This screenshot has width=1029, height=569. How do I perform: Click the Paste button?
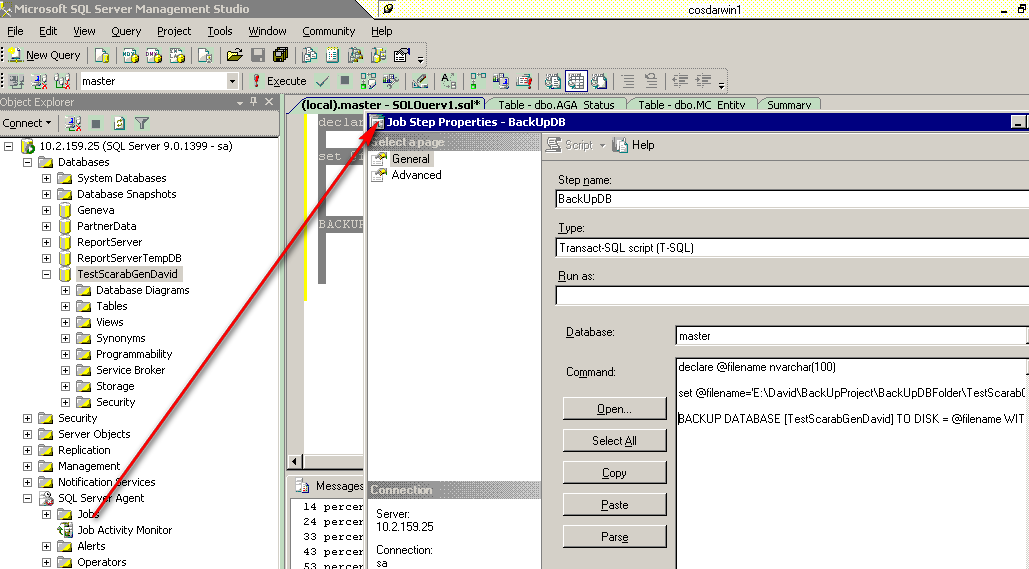pyautogui.click(x=614, y=505)
